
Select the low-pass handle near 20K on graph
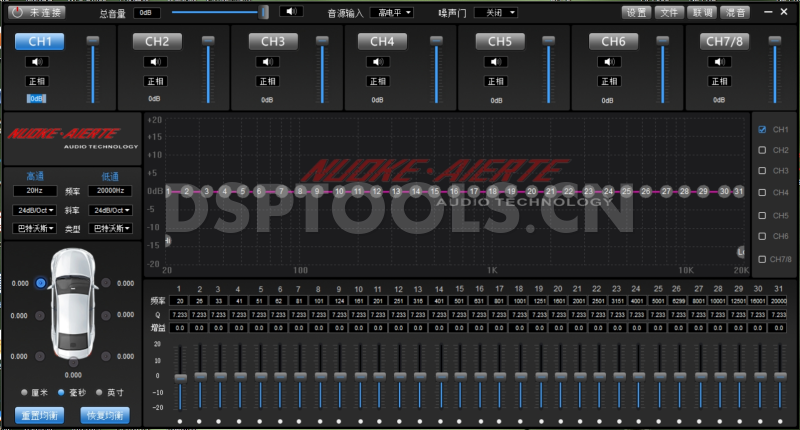tap(741, 252)
